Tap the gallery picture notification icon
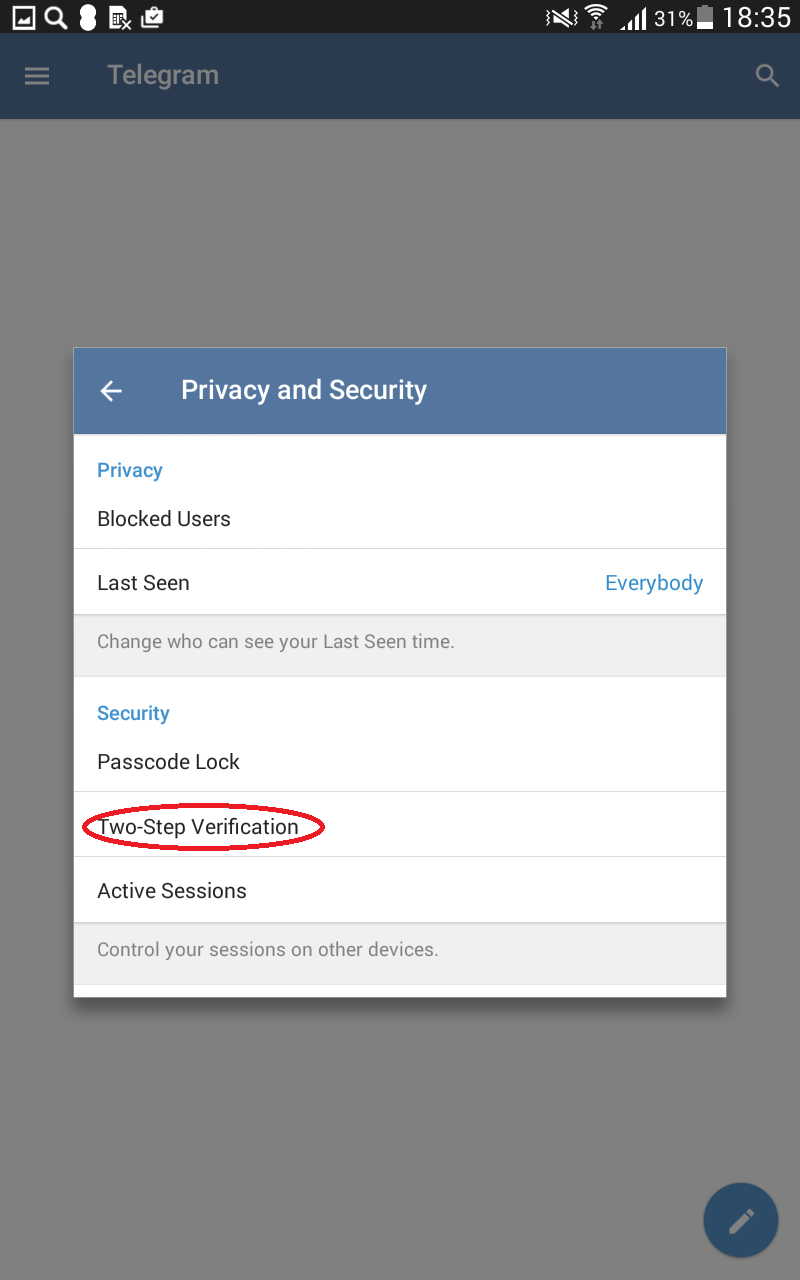The image size is (800, 1280). pos(24,17)
